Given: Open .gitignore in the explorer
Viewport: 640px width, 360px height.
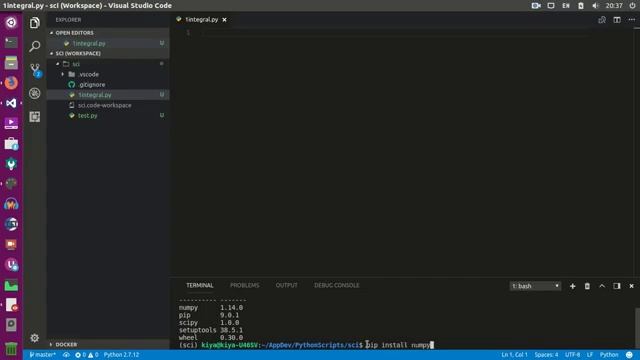Looking at the screenshot, I should 92,84.
